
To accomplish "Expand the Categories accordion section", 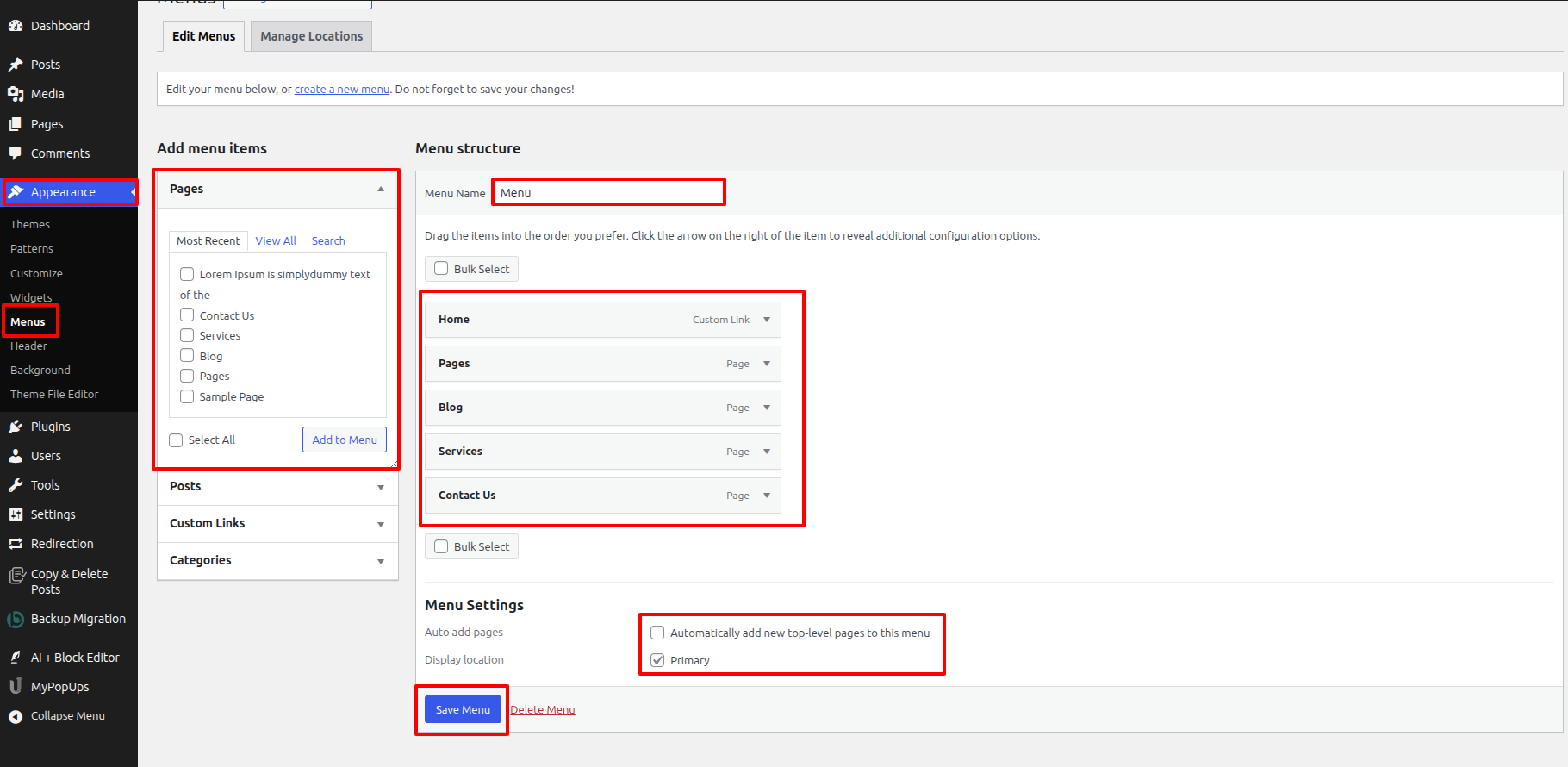I will [x=380, y=561].
